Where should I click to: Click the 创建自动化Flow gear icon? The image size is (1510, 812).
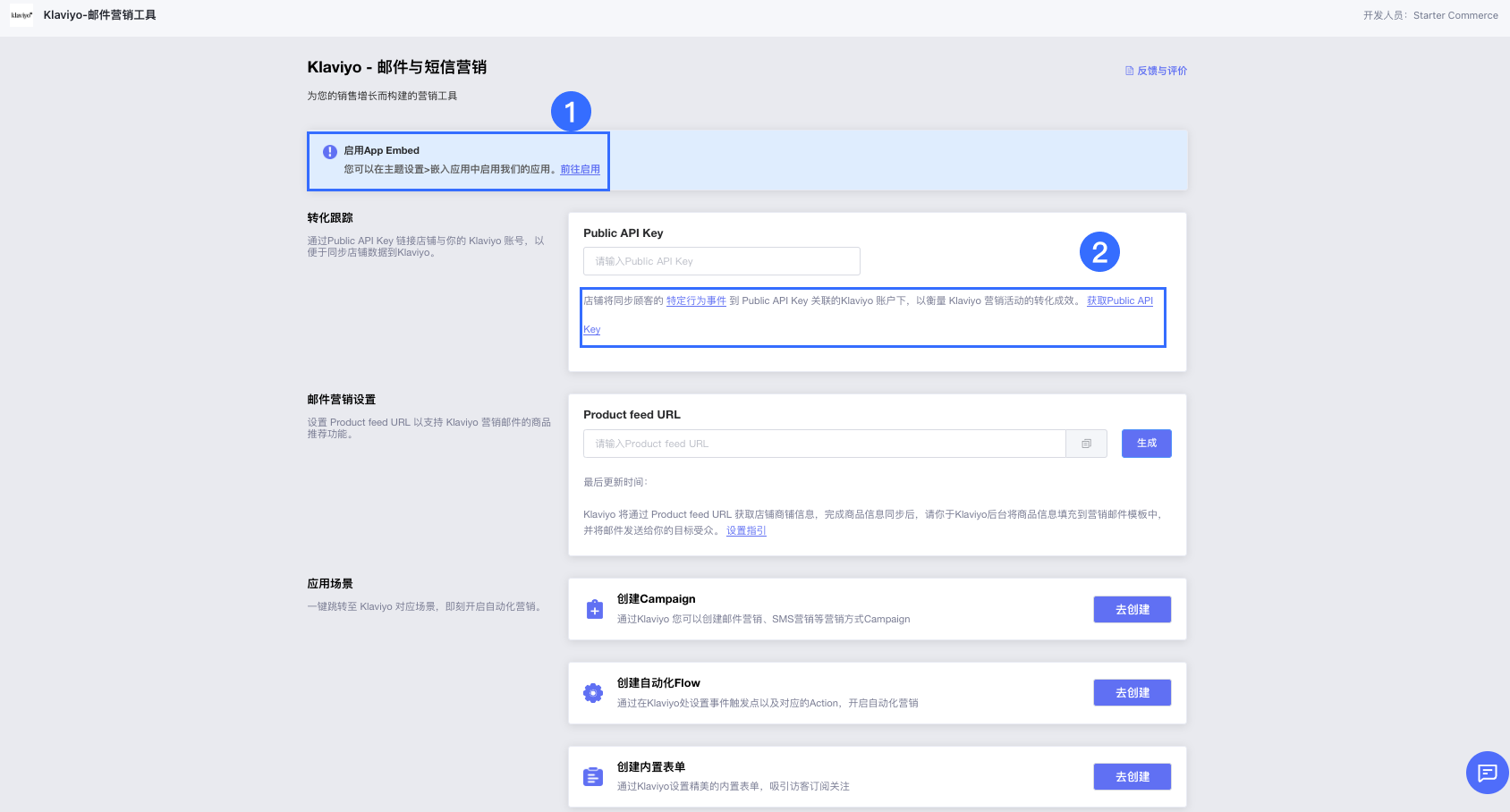pyautogui.click(x=593, y=693)
